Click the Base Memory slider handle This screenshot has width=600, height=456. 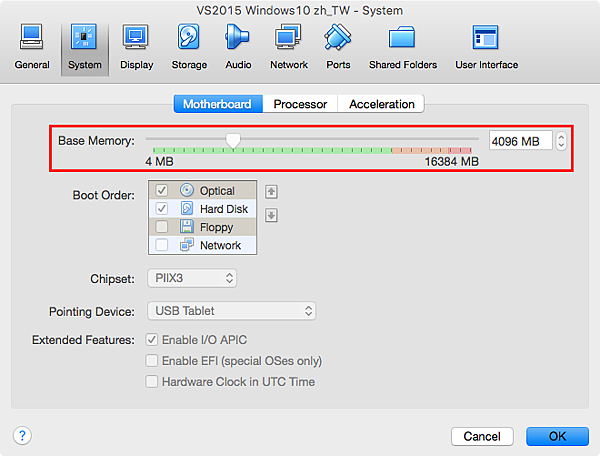click(233, 141)
